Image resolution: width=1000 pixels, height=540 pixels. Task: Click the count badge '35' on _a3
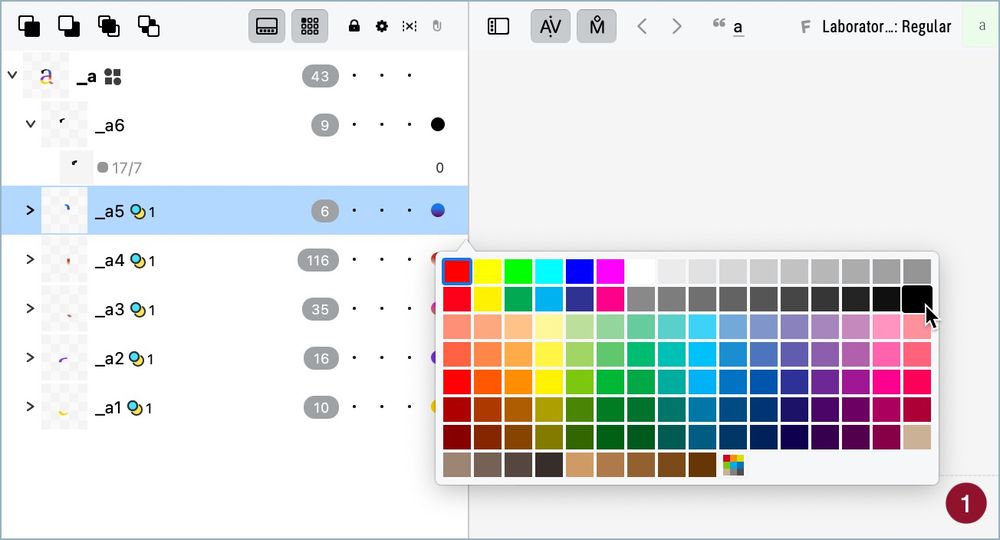coord(320,309)
